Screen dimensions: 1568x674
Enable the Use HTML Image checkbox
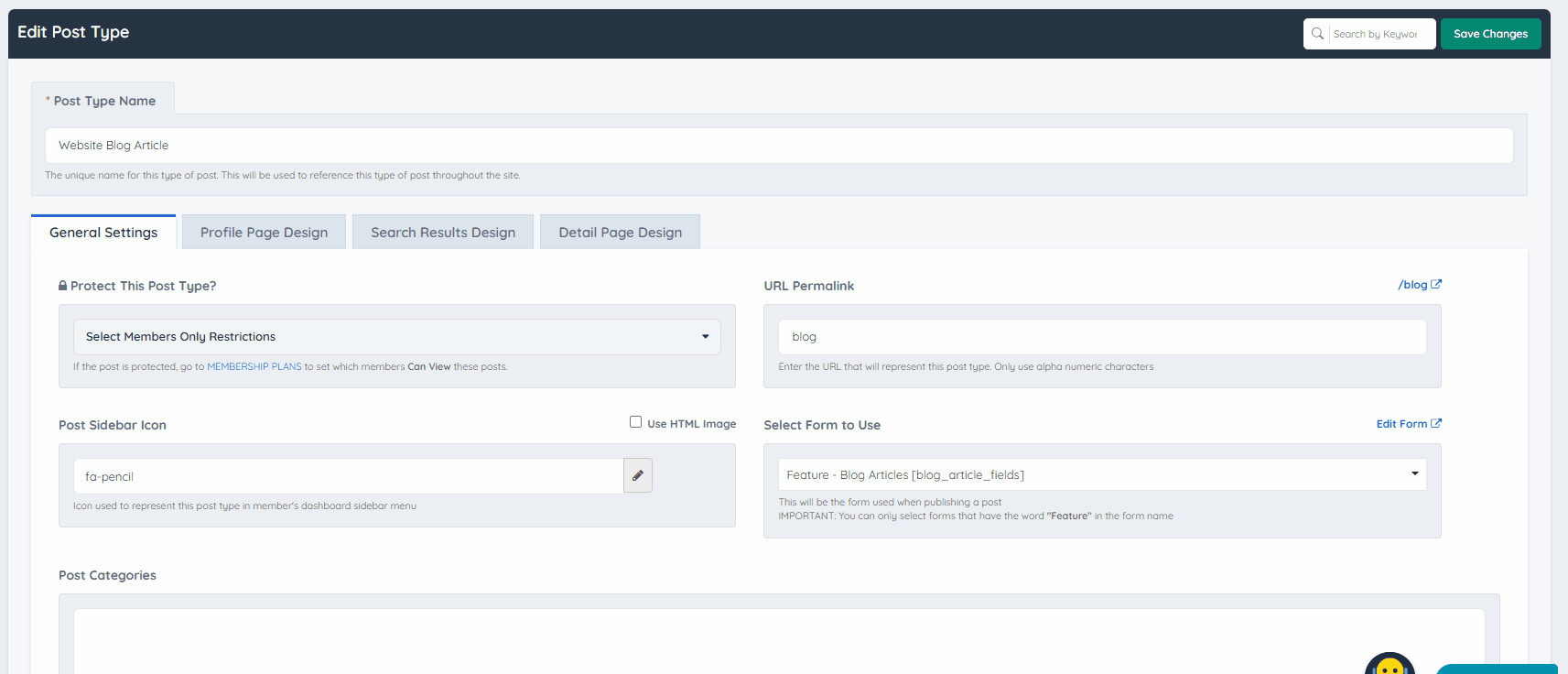point(635,422)
